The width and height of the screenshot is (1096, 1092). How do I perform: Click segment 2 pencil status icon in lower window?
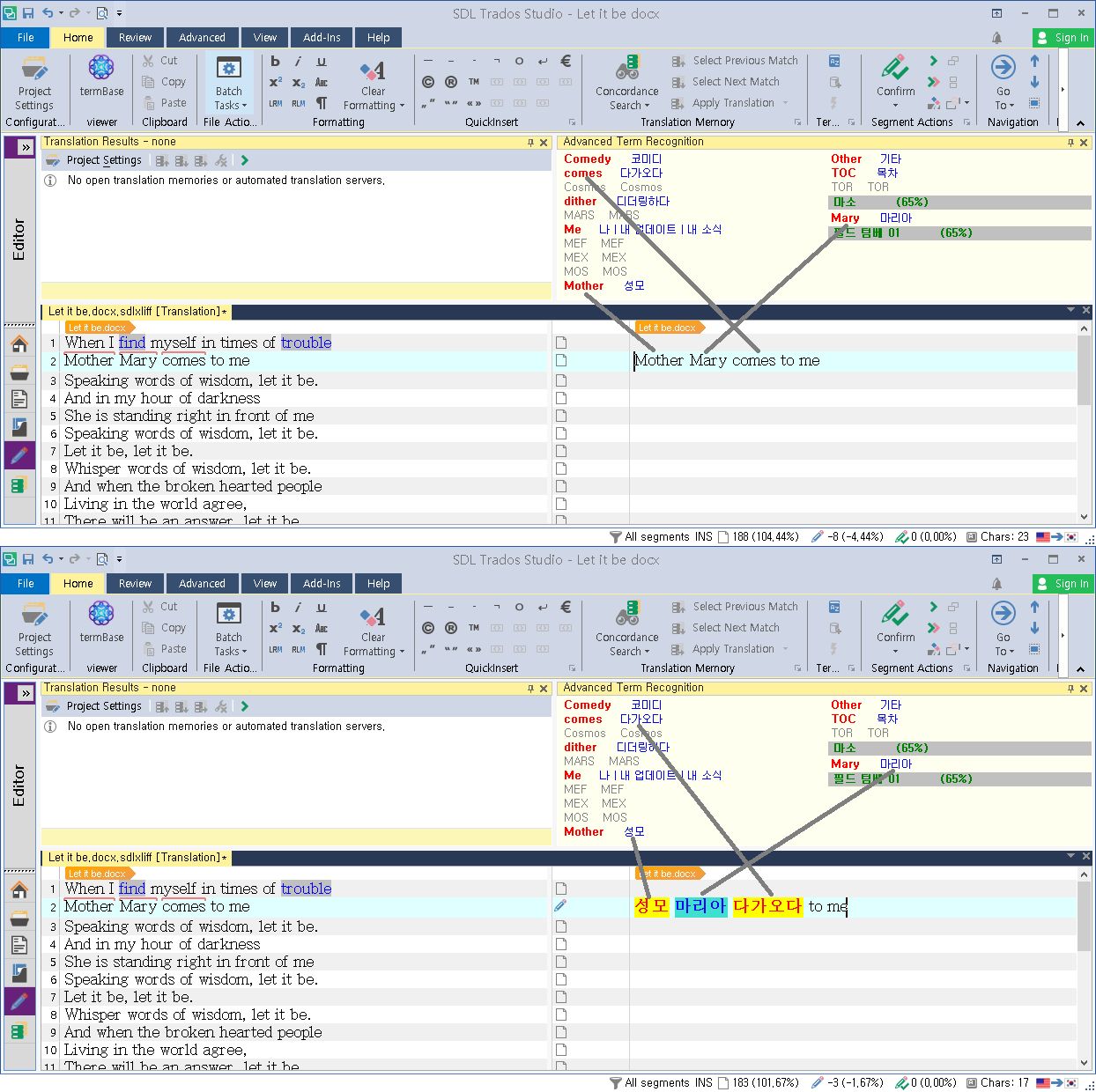(560, 906)
